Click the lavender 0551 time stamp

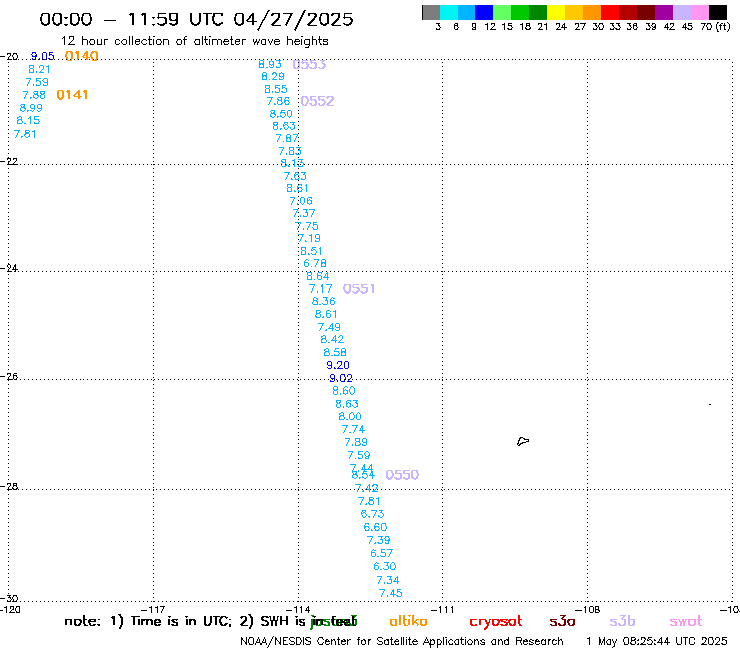tap(359, 289)
